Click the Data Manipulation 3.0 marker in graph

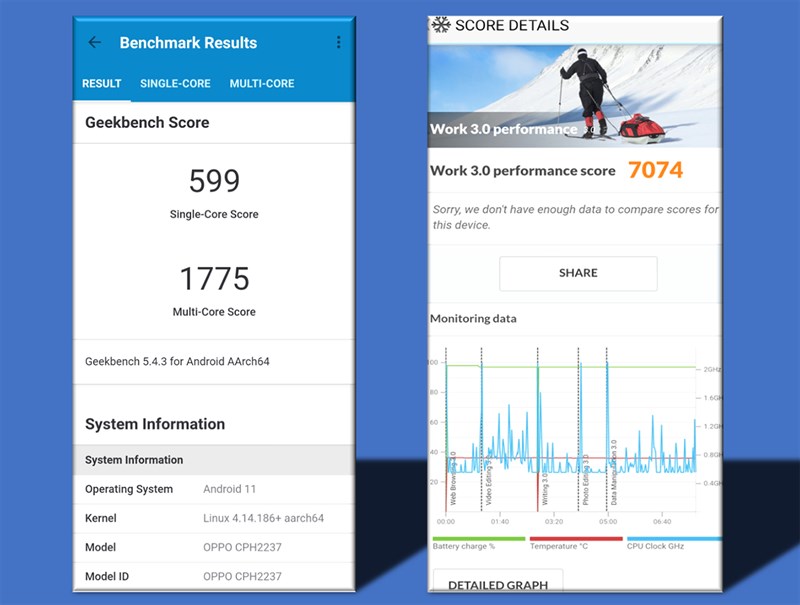pos(614,472)
